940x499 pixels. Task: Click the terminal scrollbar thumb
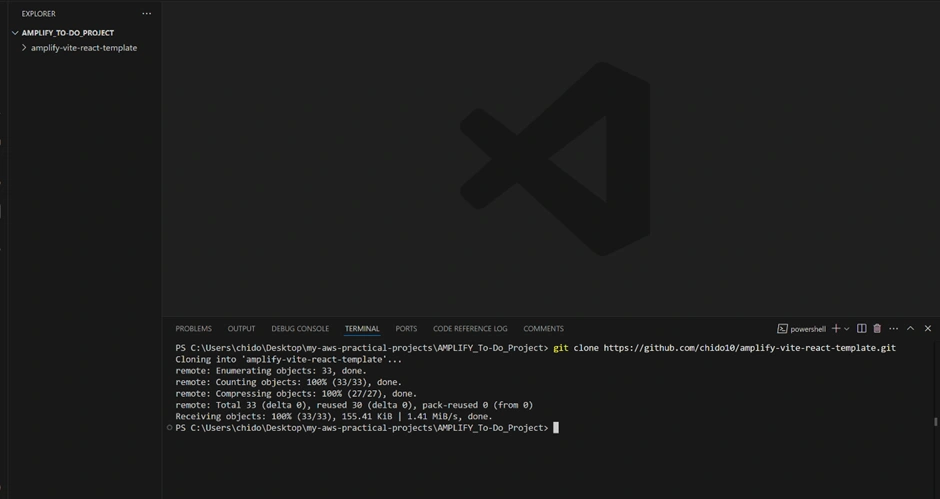936,422
